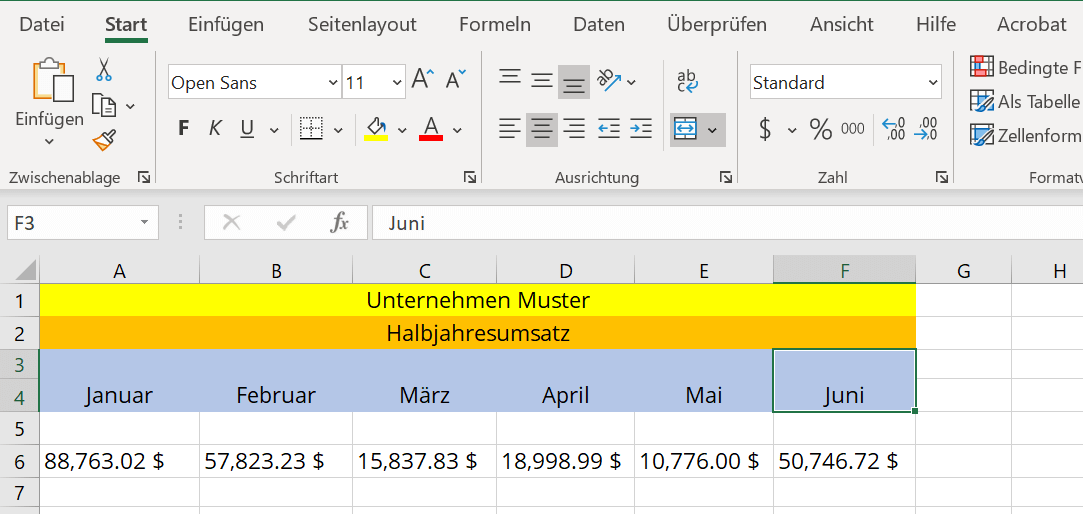
Task: Align text to vertical middle
Action: [x=542, y=81]
